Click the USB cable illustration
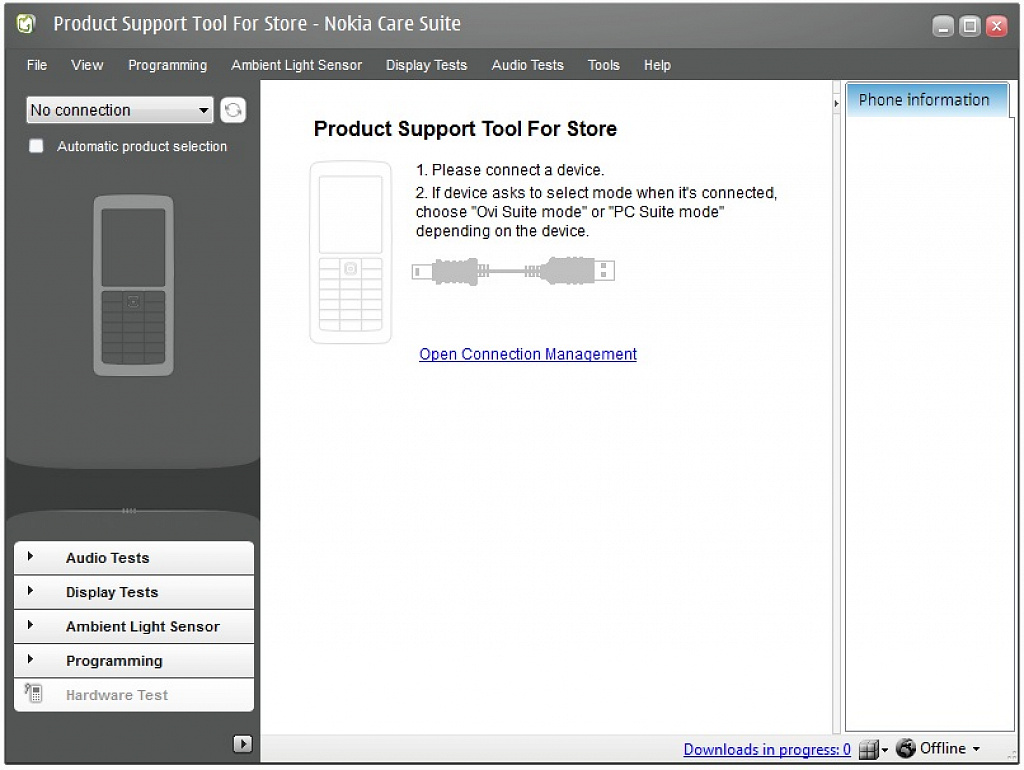Image resolution: width=1024 pixels, height=770 pixels. coord(513,271)
